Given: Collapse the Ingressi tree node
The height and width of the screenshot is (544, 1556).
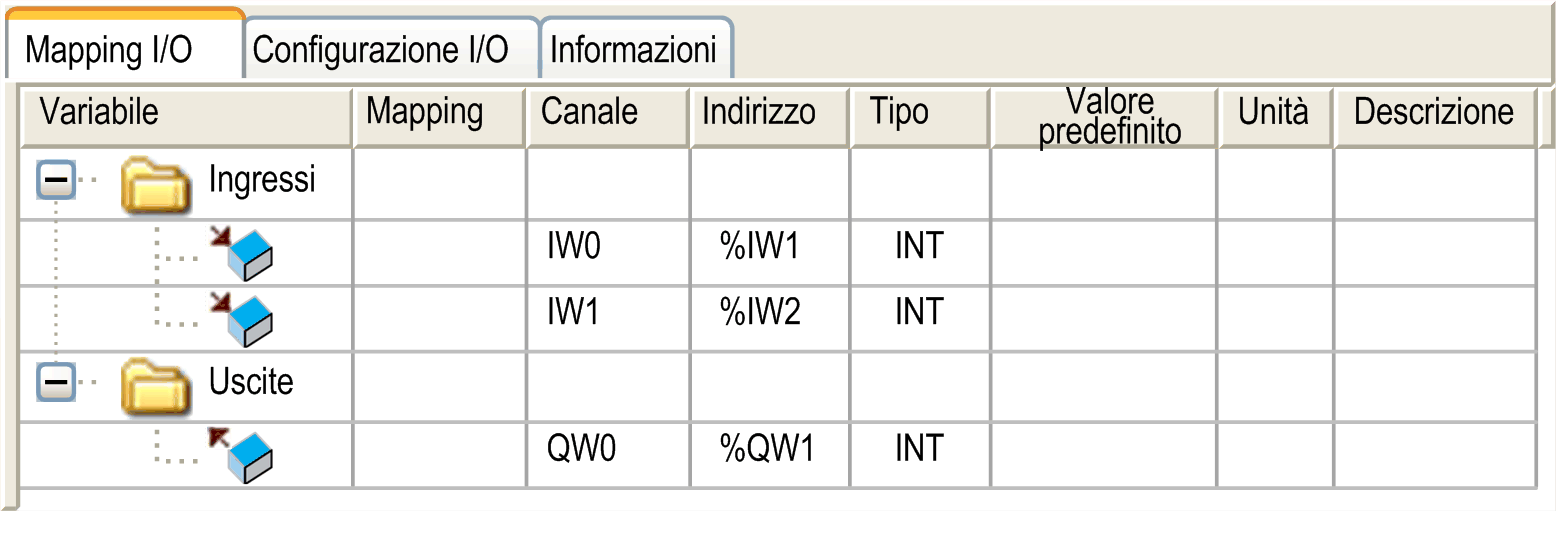Looking at the screenshot, I should click(56, 182).
